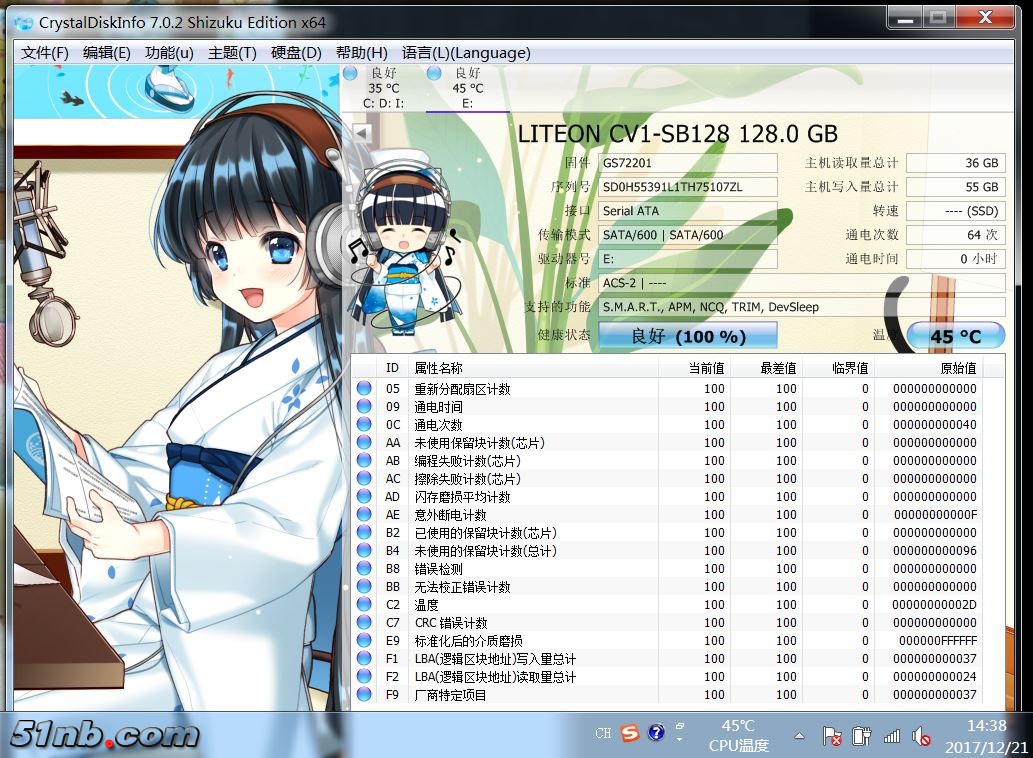Open the 功能(u) menu
Image resolution: width=1033 pixels, height=758 pixels.
[x=169, y=53]
